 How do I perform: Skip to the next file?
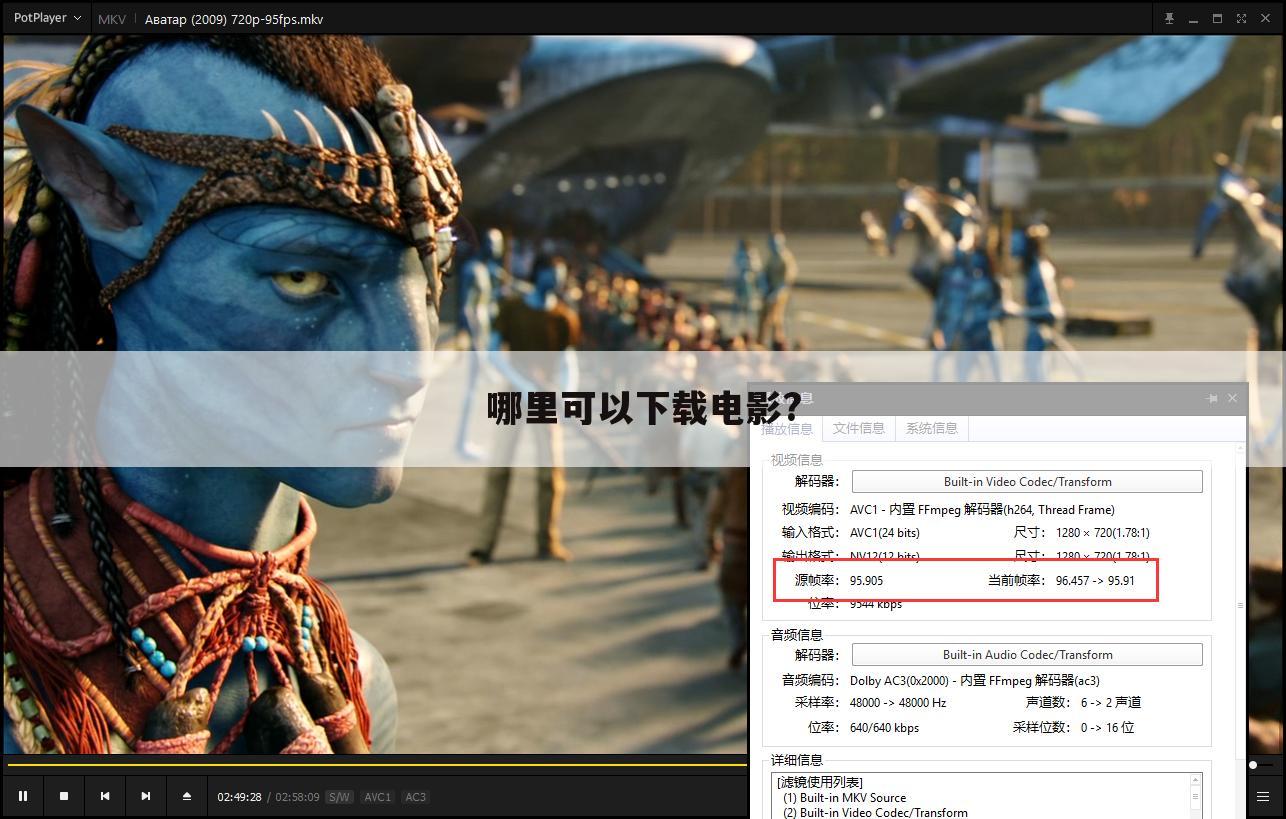pyautogui.click(x=146, y=796)
